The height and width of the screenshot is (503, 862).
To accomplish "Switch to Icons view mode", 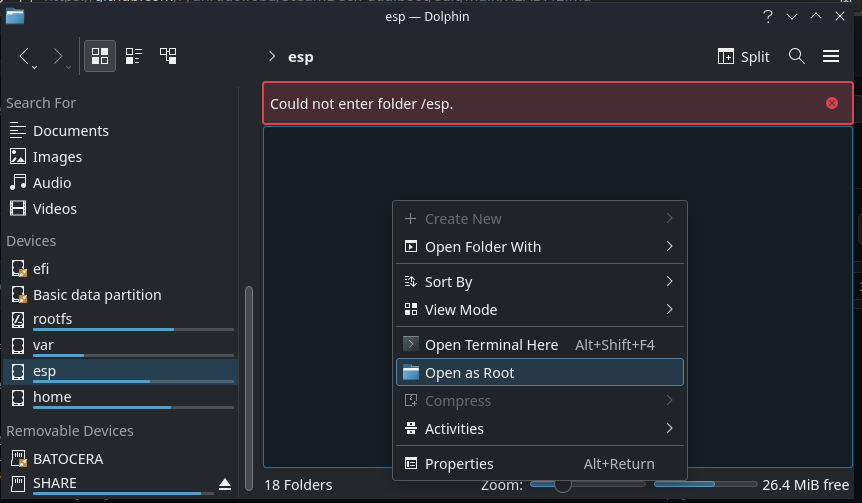I will pos(100,56).
